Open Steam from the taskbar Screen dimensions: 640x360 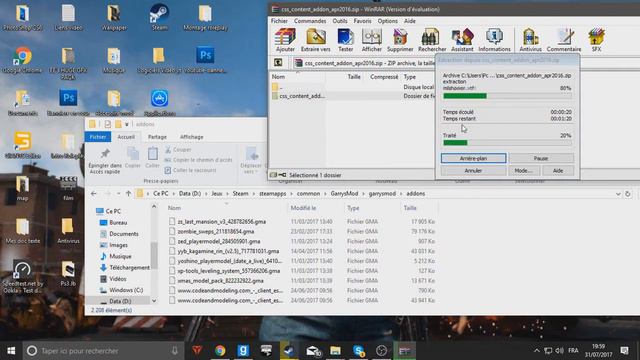(289, 351)
